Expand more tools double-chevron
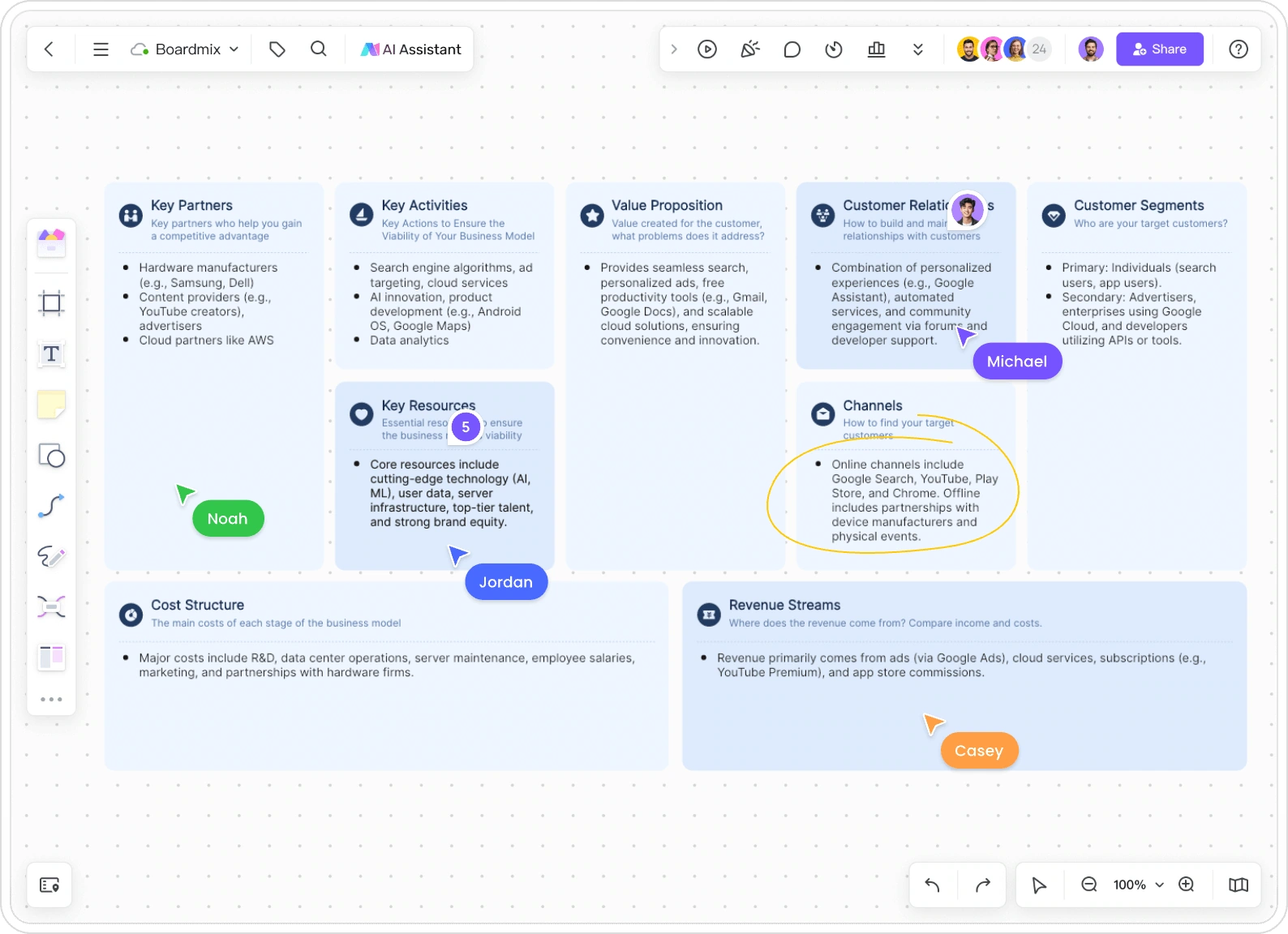This screenshot has height=934, width=1288. (x=918, y=49)
